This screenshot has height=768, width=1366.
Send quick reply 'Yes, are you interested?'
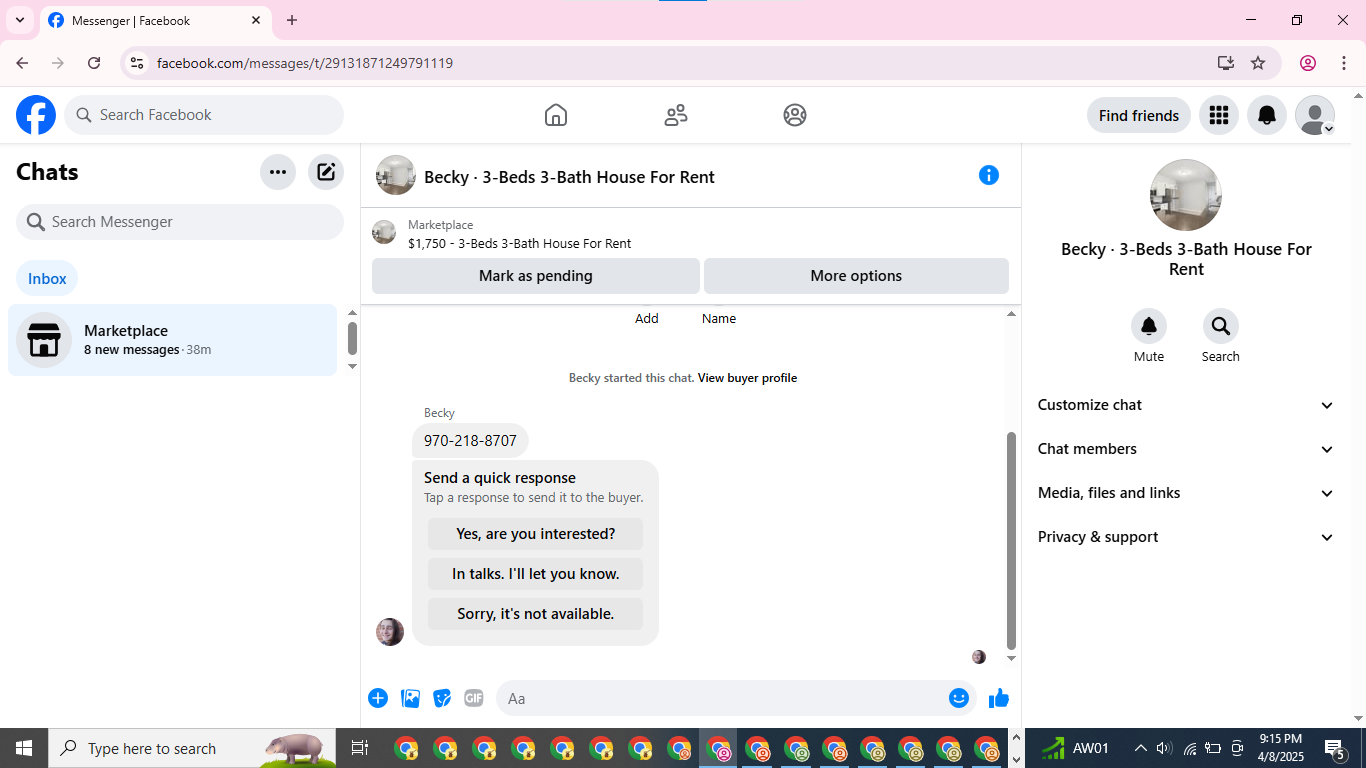tap(536, 534)
